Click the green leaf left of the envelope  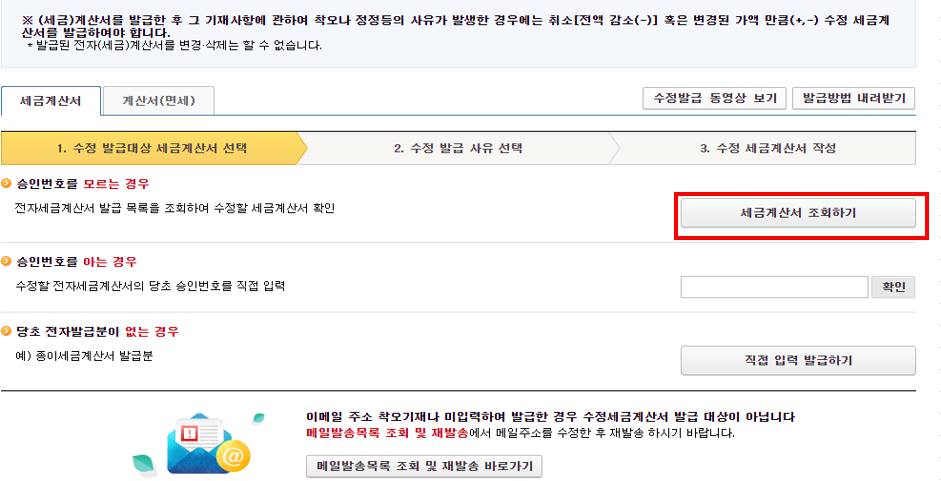click(143, 463)
